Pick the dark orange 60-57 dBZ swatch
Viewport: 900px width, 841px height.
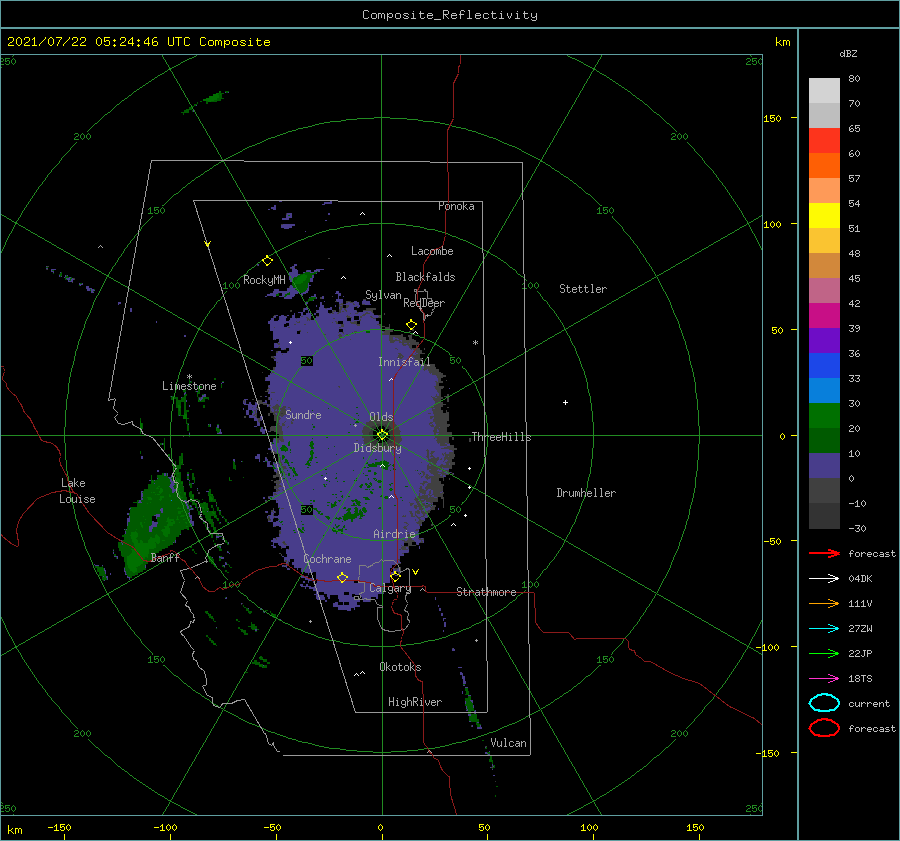(824, 165)
